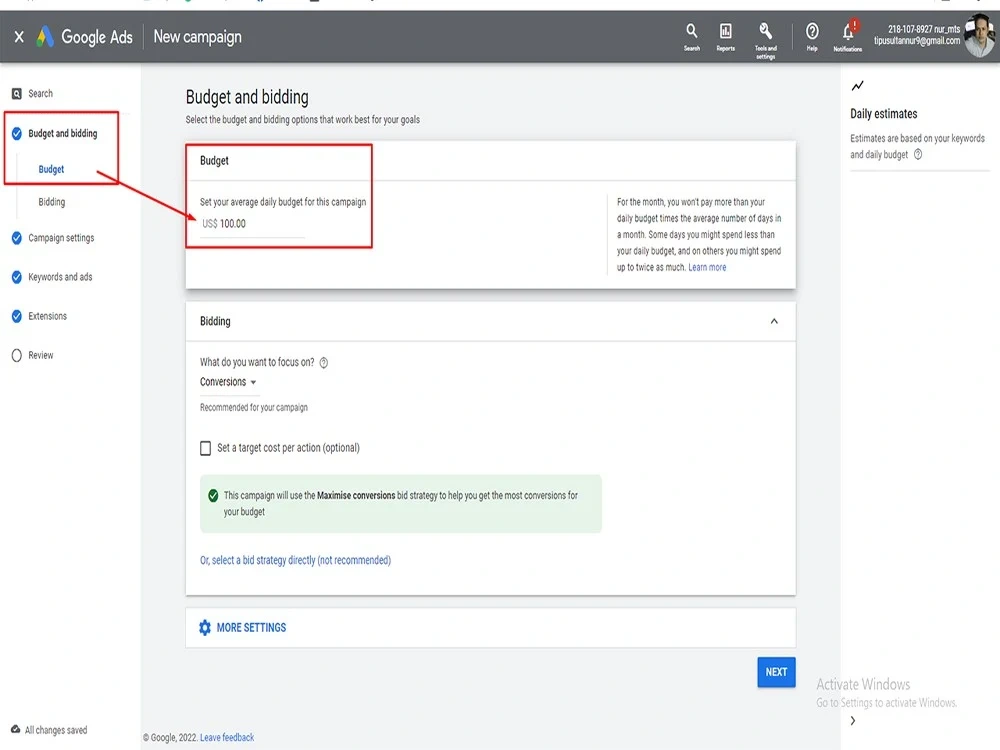Open Campaign settings step in sidebar
1000x750 pixels.
coord(61,238)
